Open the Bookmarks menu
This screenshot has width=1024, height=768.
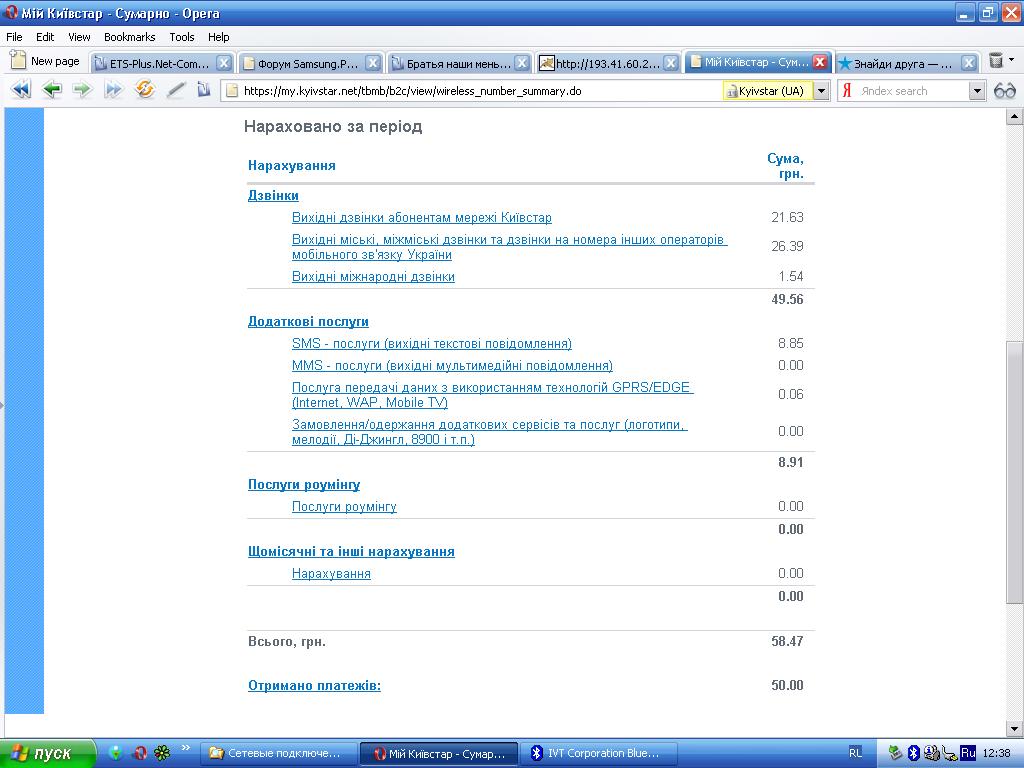tap(130, 37)
